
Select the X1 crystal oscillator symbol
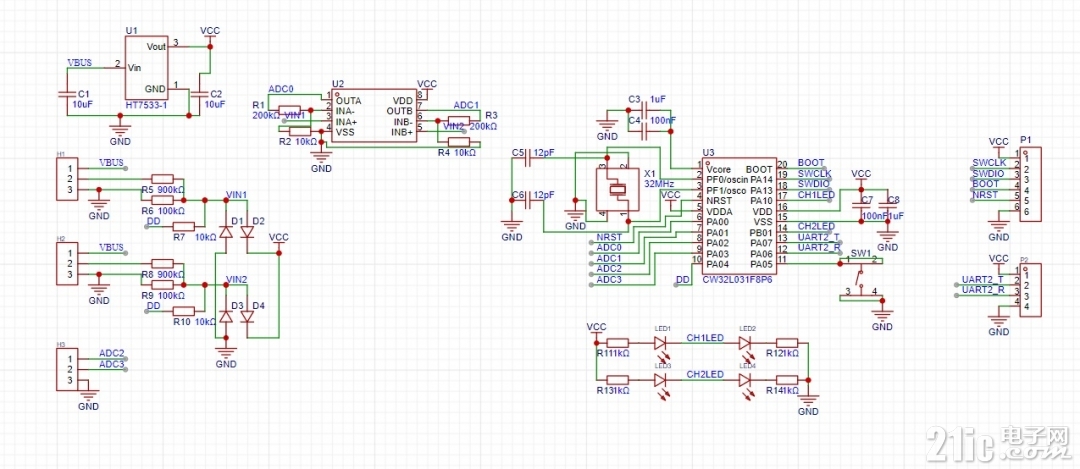pyautogui.click(x=616, y=191)
